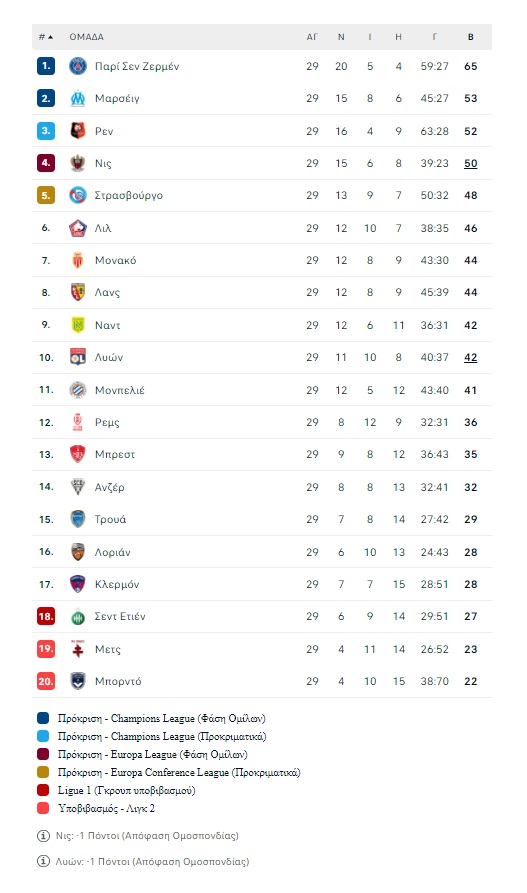Open the Μονακό team link
Image resolution: width=527 pixels, height=893 pixels.
tap(116, 260)
